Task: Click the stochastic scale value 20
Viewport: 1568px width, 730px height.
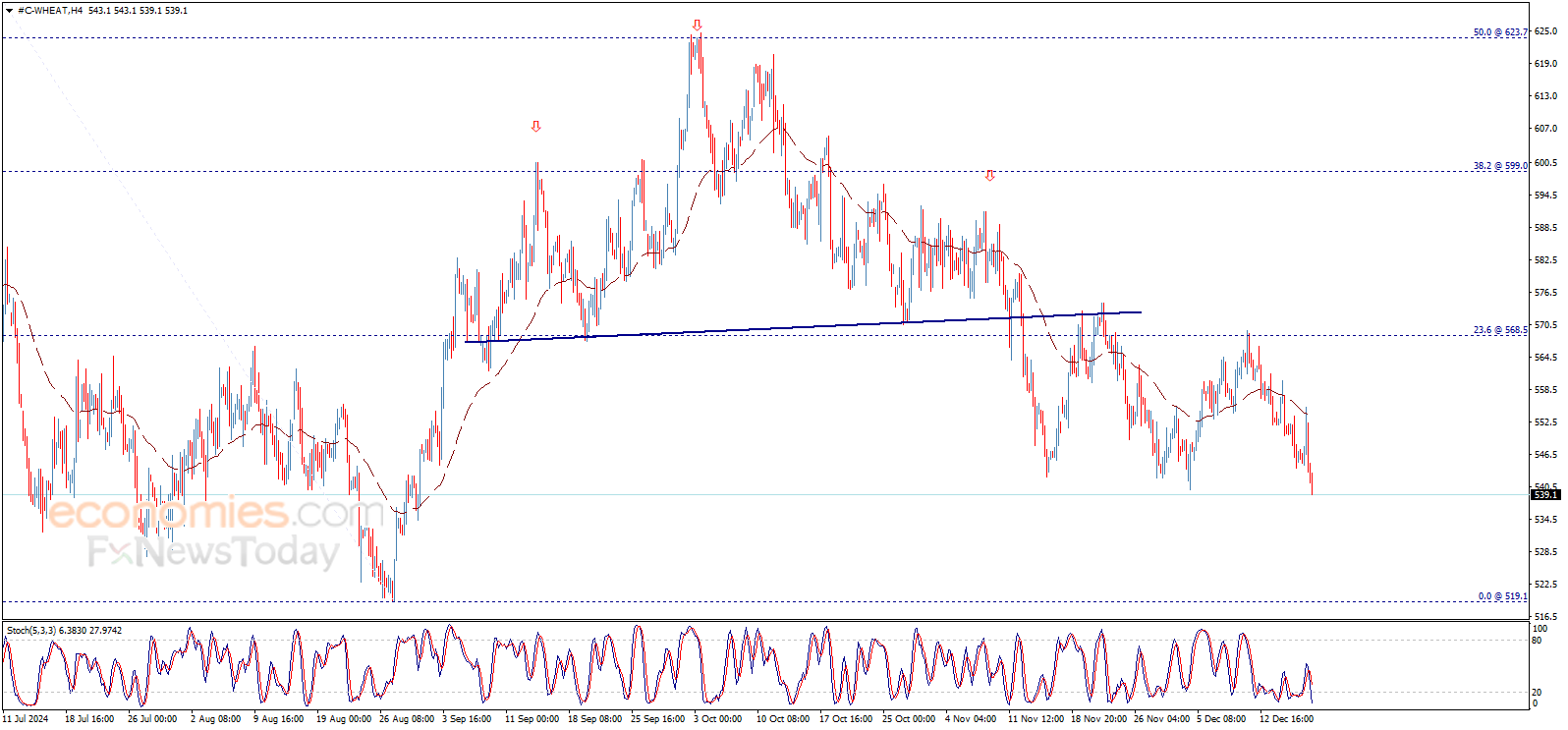Action: tap(1538, 693)
